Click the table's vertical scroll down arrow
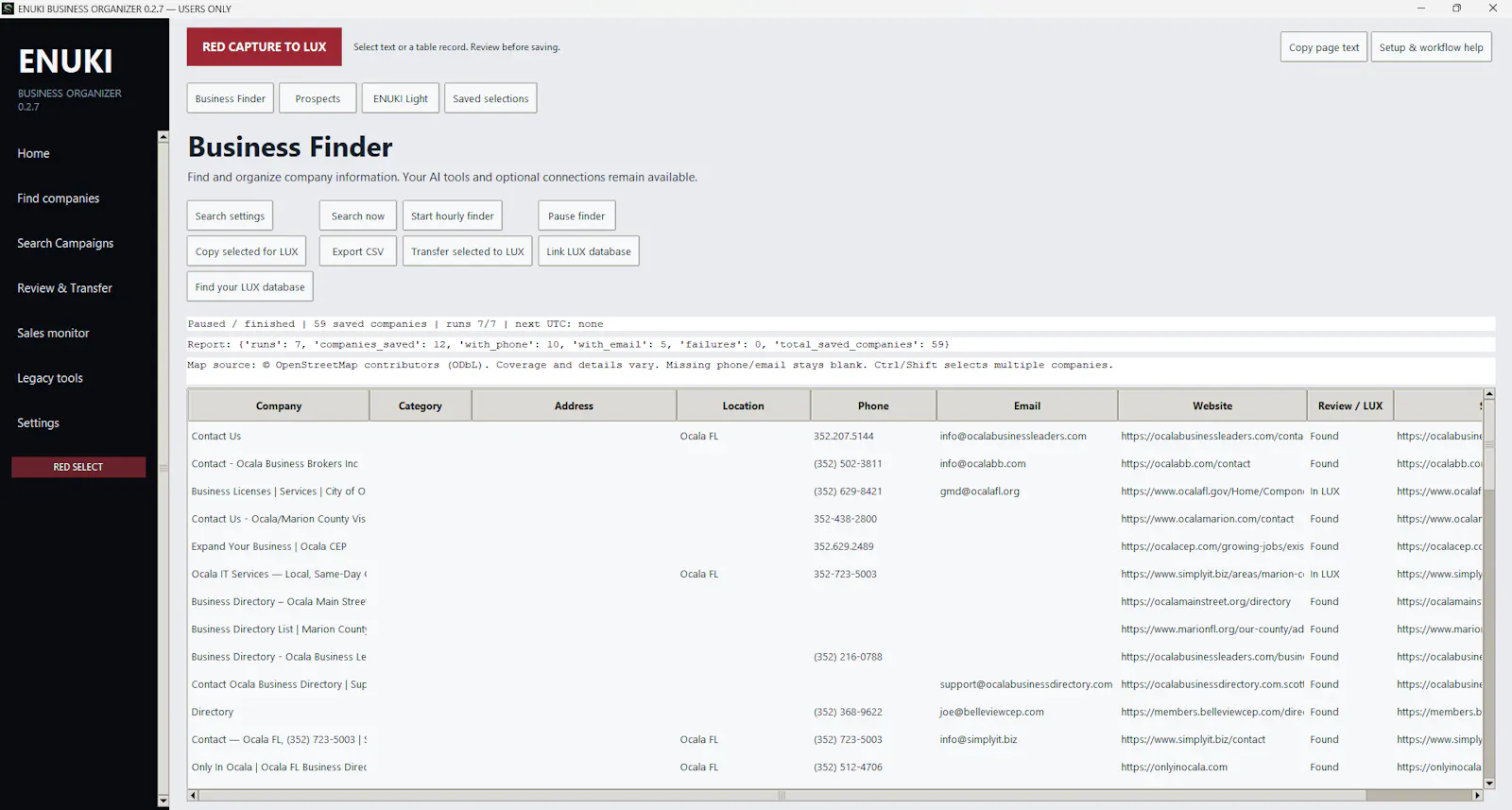The image size is (1512, 810). 1489,784
